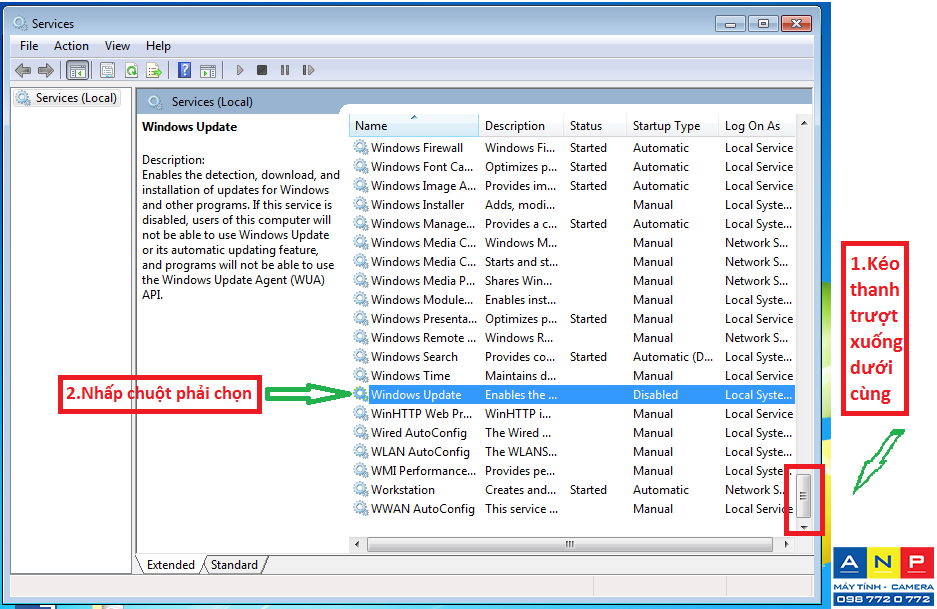Select the Windows Module... service row

[573, 299]
